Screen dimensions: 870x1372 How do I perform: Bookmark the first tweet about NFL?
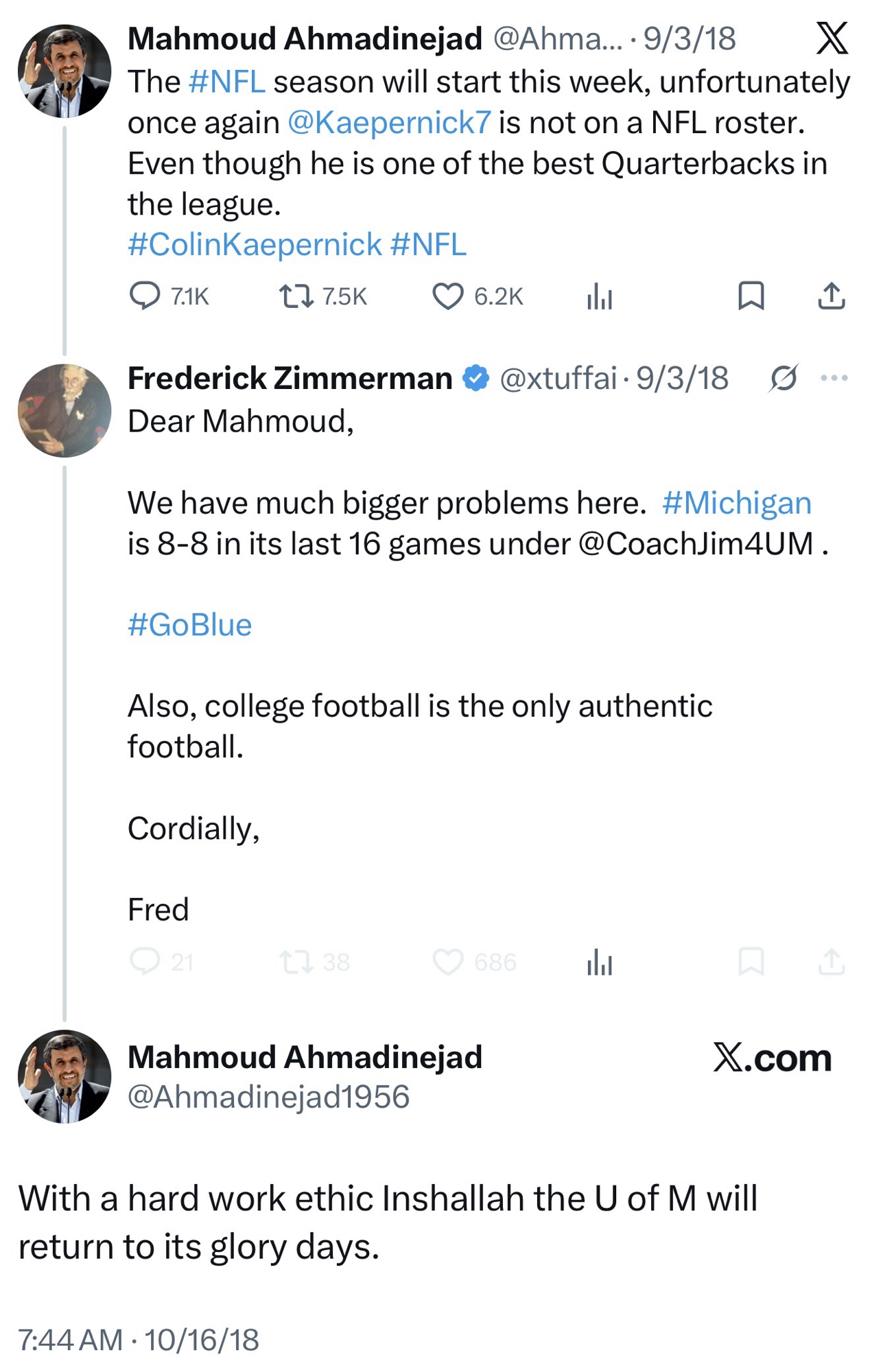point(751,296)
